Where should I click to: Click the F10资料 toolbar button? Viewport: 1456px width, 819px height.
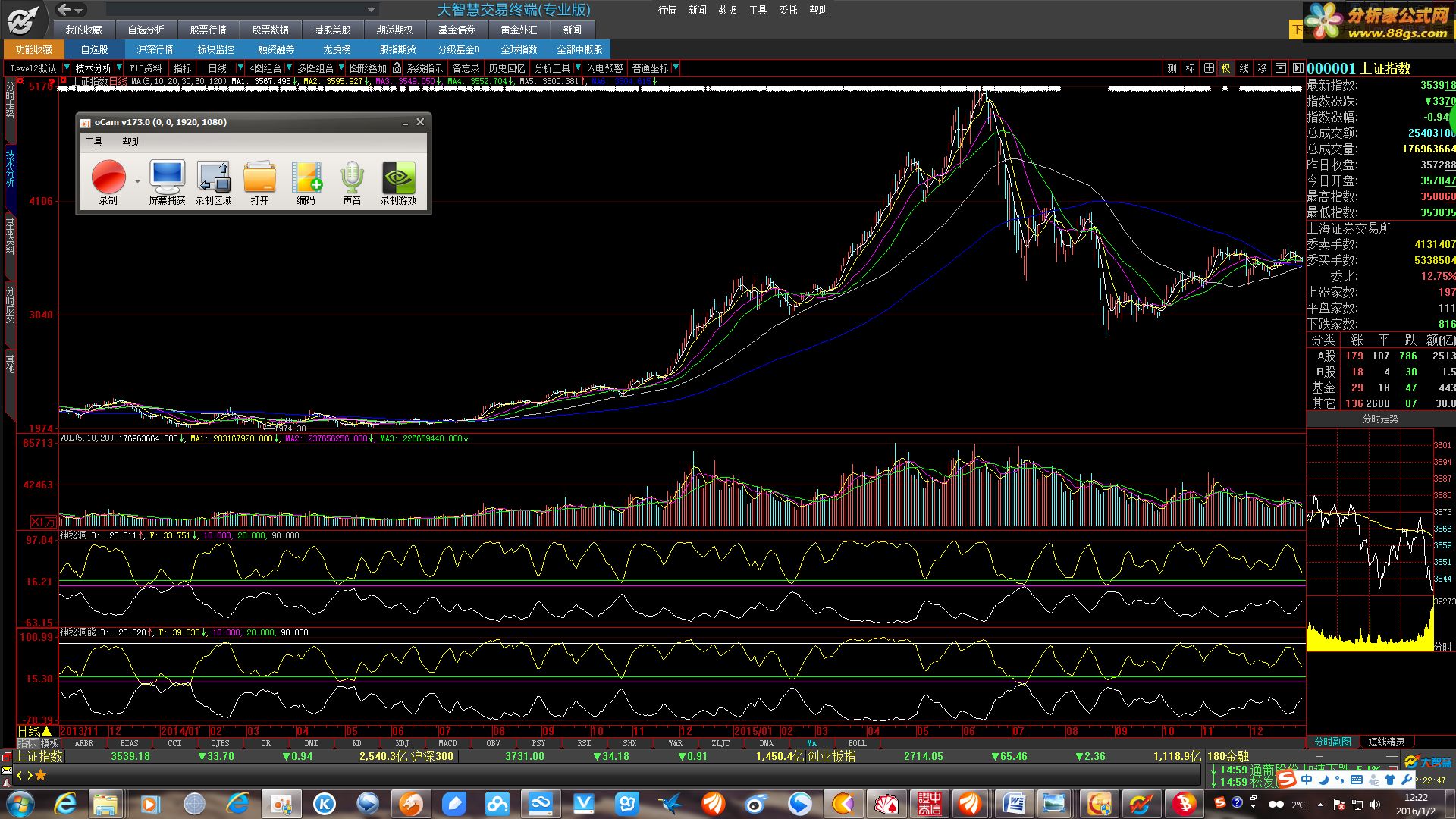pos(146,68)
